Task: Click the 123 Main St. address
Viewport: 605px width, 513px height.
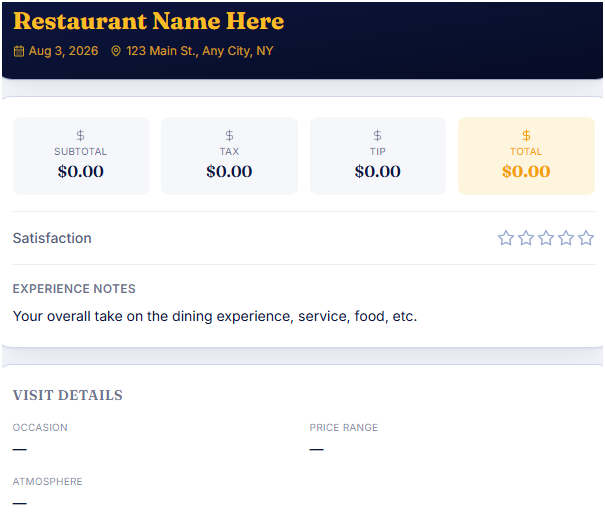Action: [200, 51]
